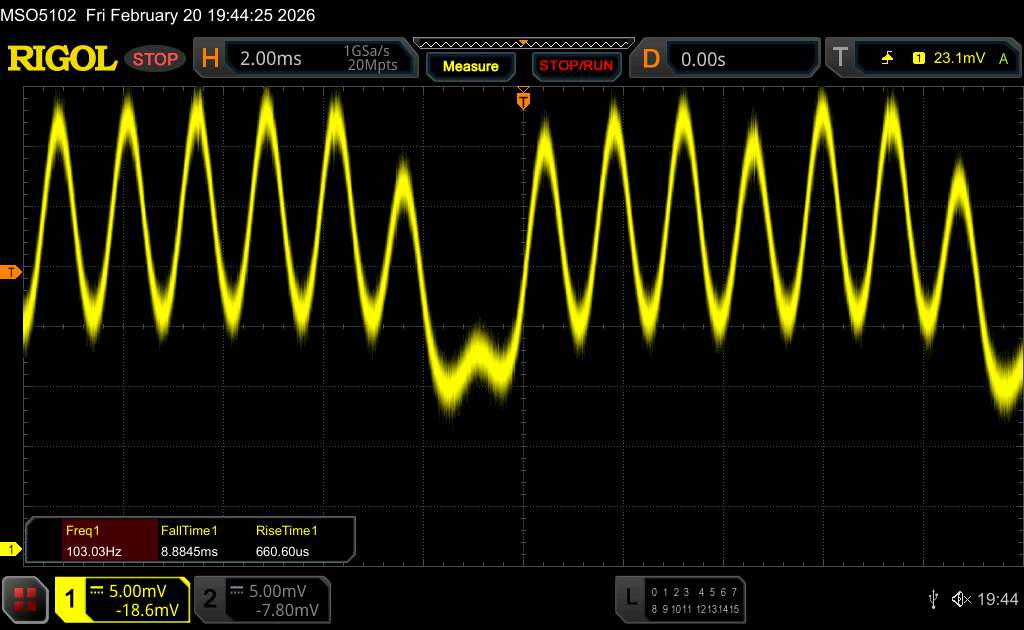1024x630 pixels.
Task: Click the orange horizontal trigger position marker
Action: pos(522,99)
